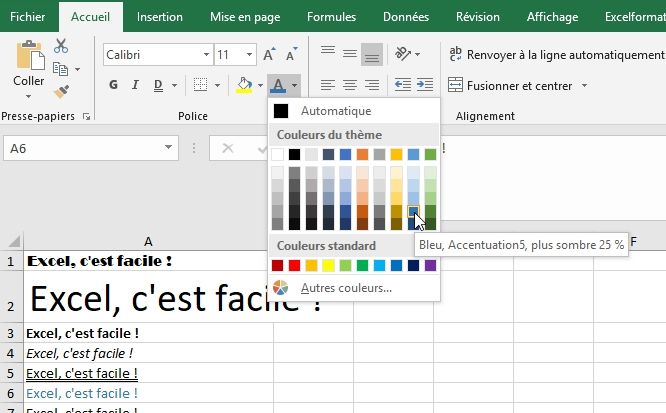Image resolution: width=666 pixels, height=413 pixels.
Task: Center text horizontally
Action: tap(350, 85)
